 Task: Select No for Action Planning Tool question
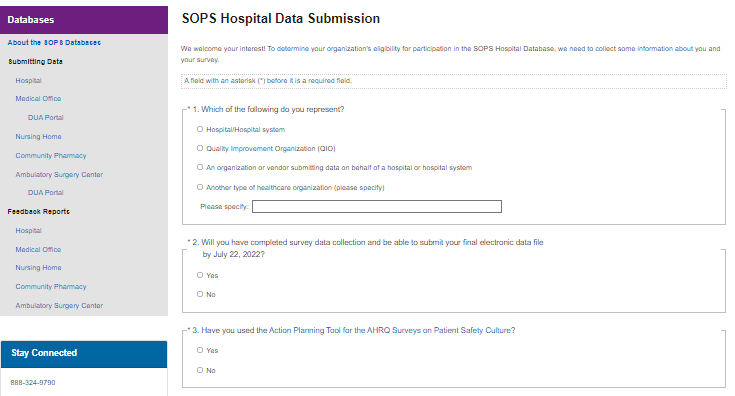pyautogui.click(x=200, y=370)
